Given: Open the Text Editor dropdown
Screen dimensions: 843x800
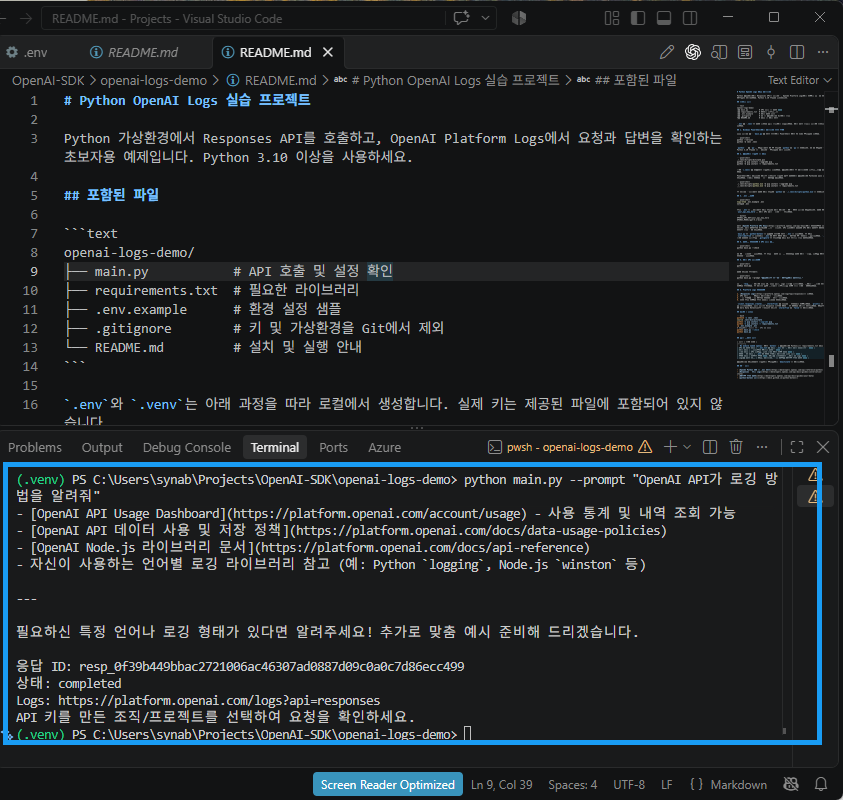Looking at the screenshot, I should tap(799, 80).
